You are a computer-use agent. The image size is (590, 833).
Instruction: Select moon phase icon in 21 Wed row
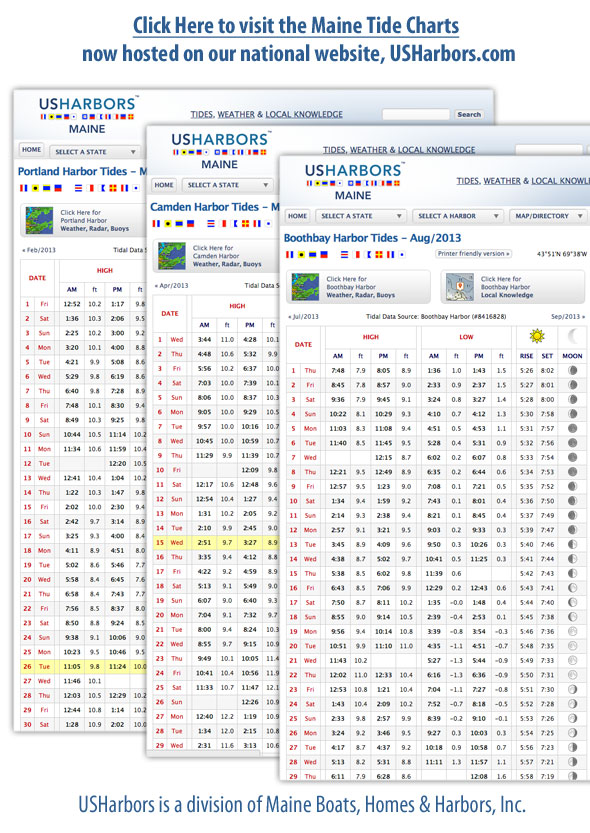[x=572, y=660]
